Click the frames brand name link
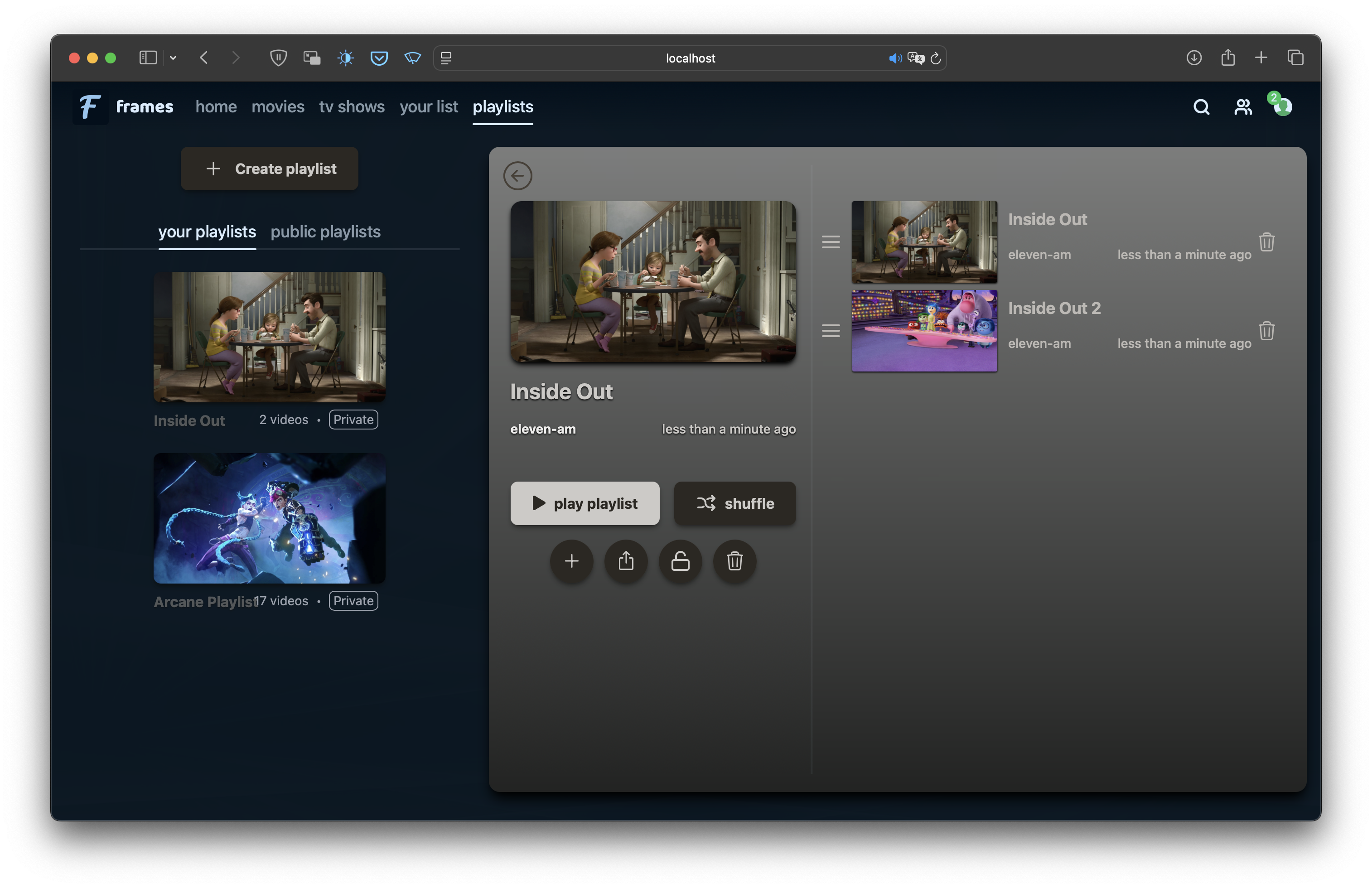1372x888 pixels. 145,106
